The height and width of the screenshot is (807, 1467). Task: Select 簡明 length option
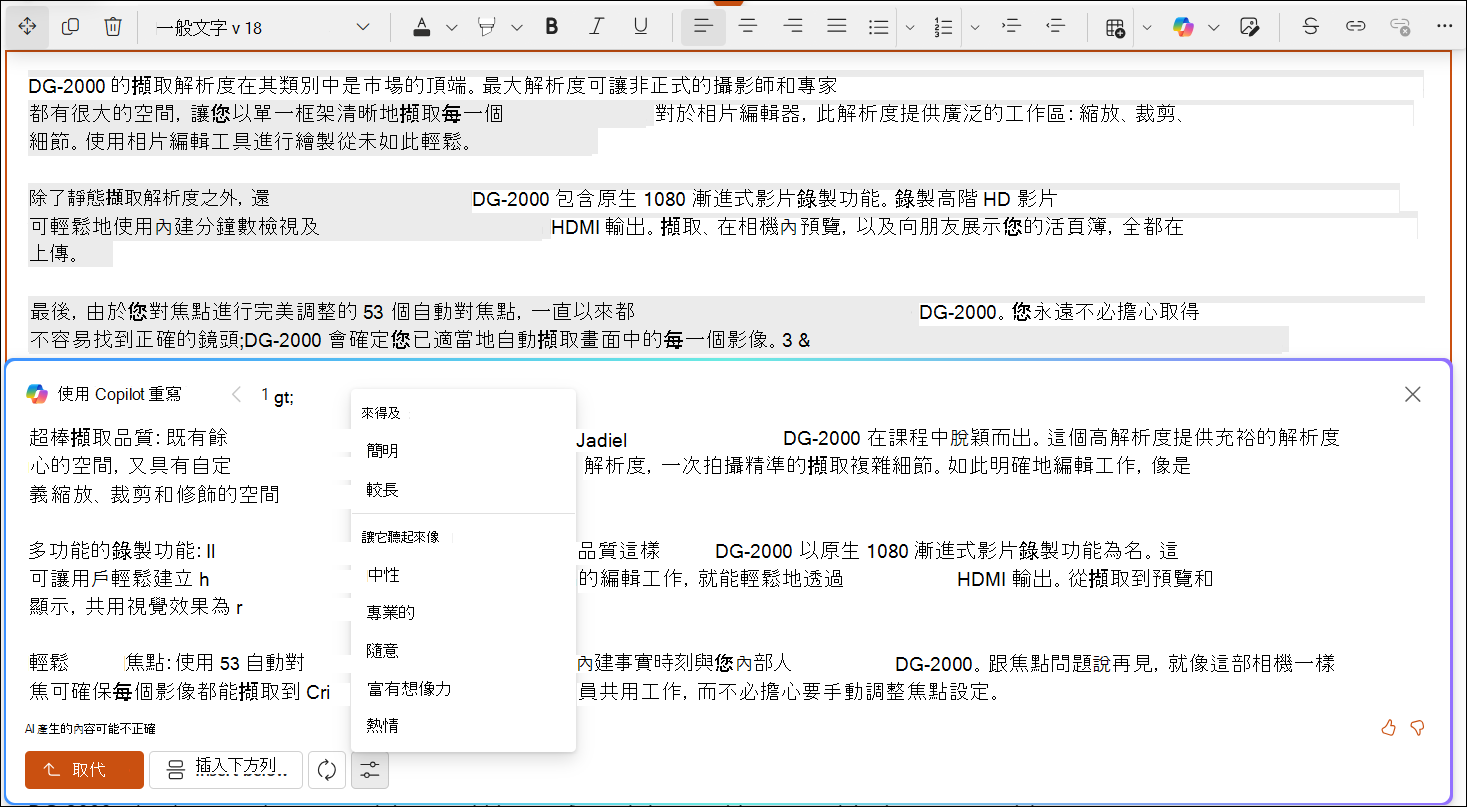[x=463, y=451]
